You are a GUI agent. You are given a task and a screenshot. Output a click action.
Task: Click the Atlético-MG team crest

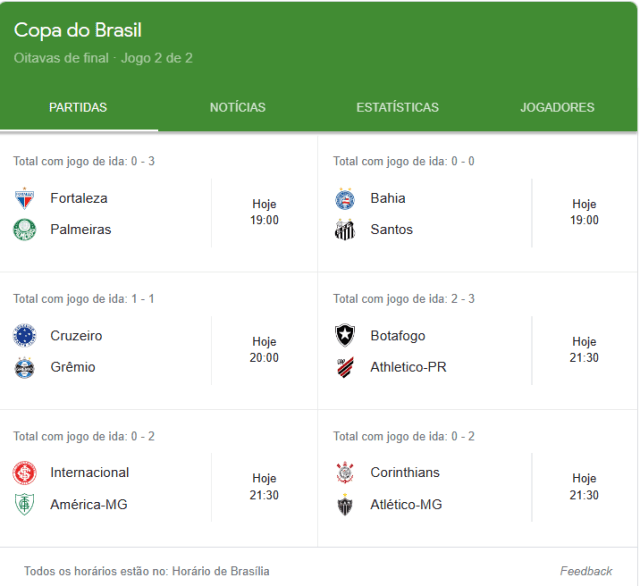point(345,505)
